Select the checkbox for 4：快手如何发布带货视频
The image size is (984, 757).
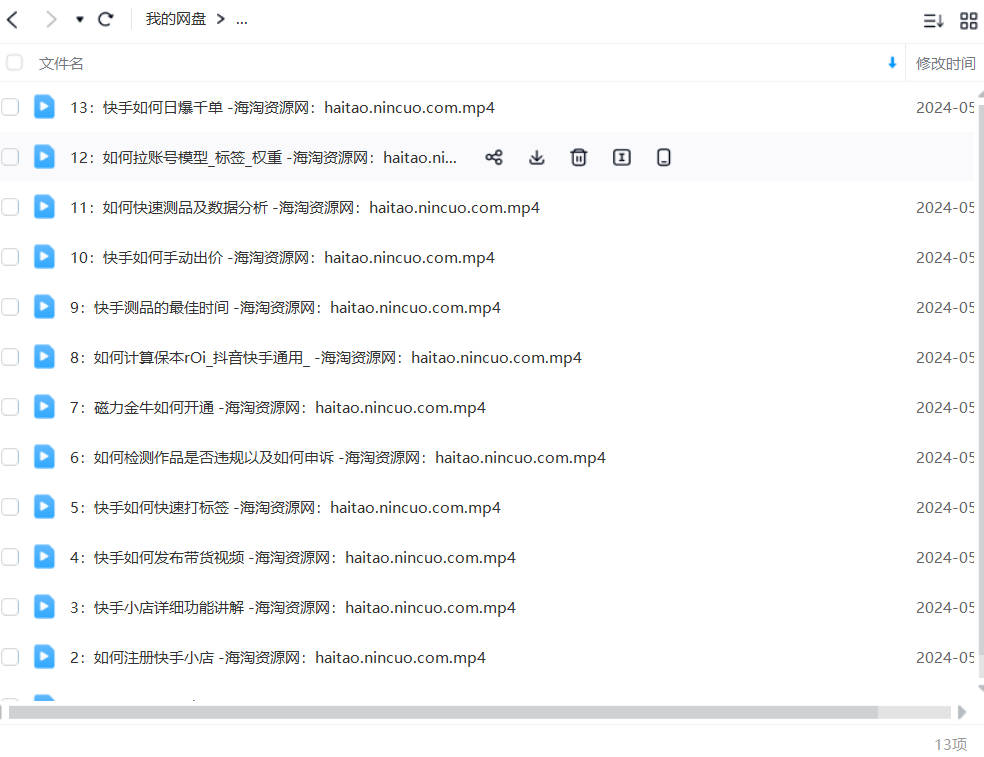[10, 557]
